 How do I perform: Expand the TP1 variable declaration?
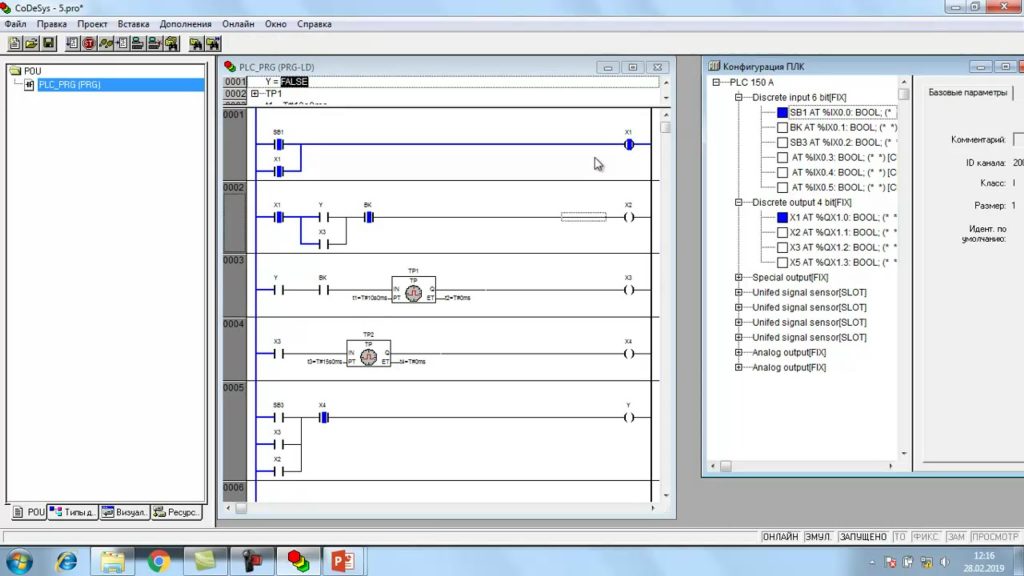[x=255, y=94]
